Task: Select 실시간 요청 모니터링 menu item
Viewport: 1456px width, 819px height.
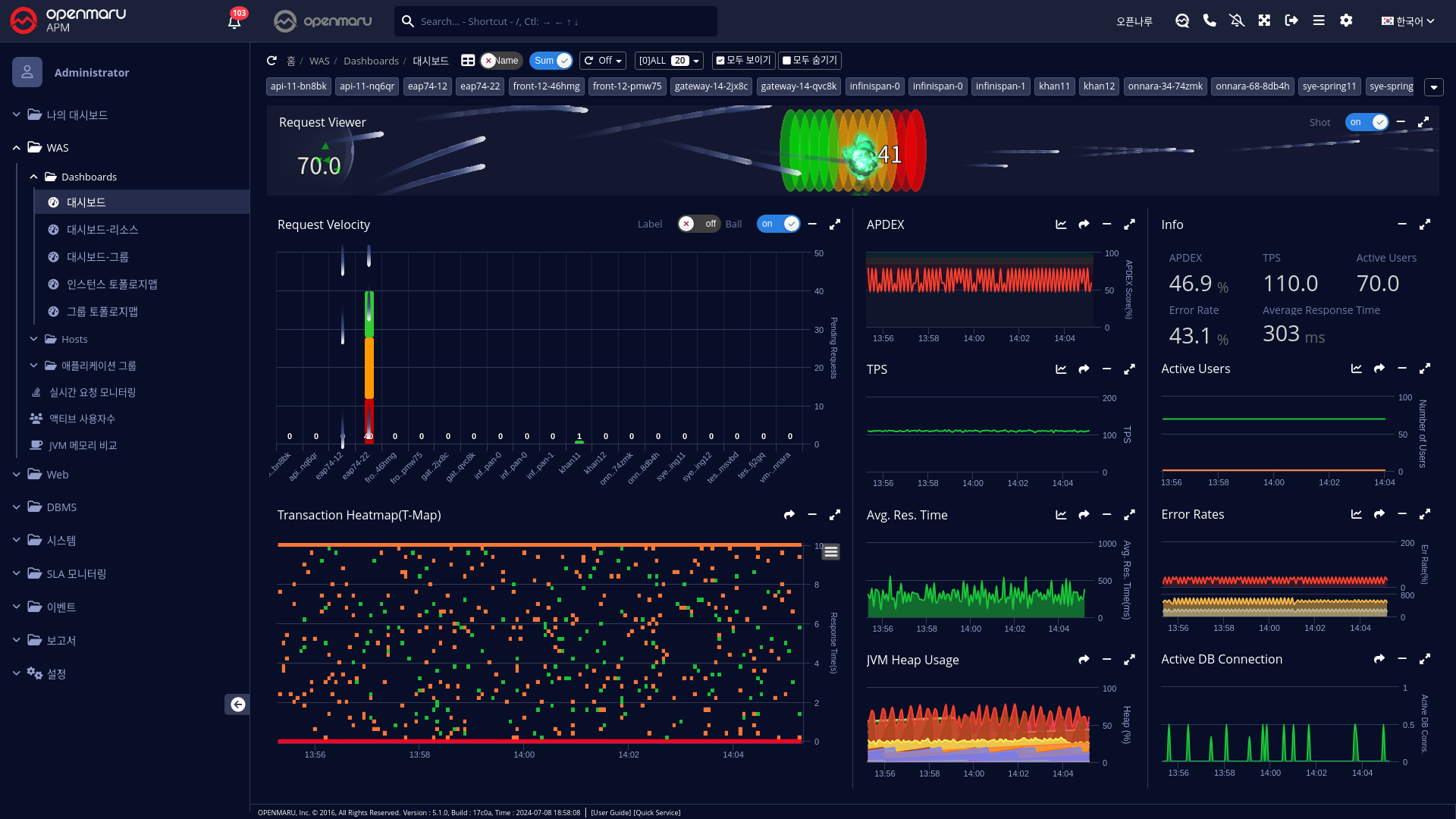Action: point(93,392)
